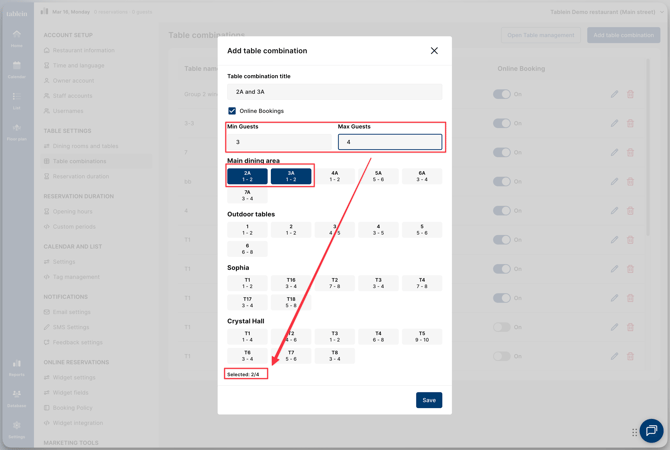
Task: Open the Settings icon at sidebar bottom
Action: [x=16, y=429]
